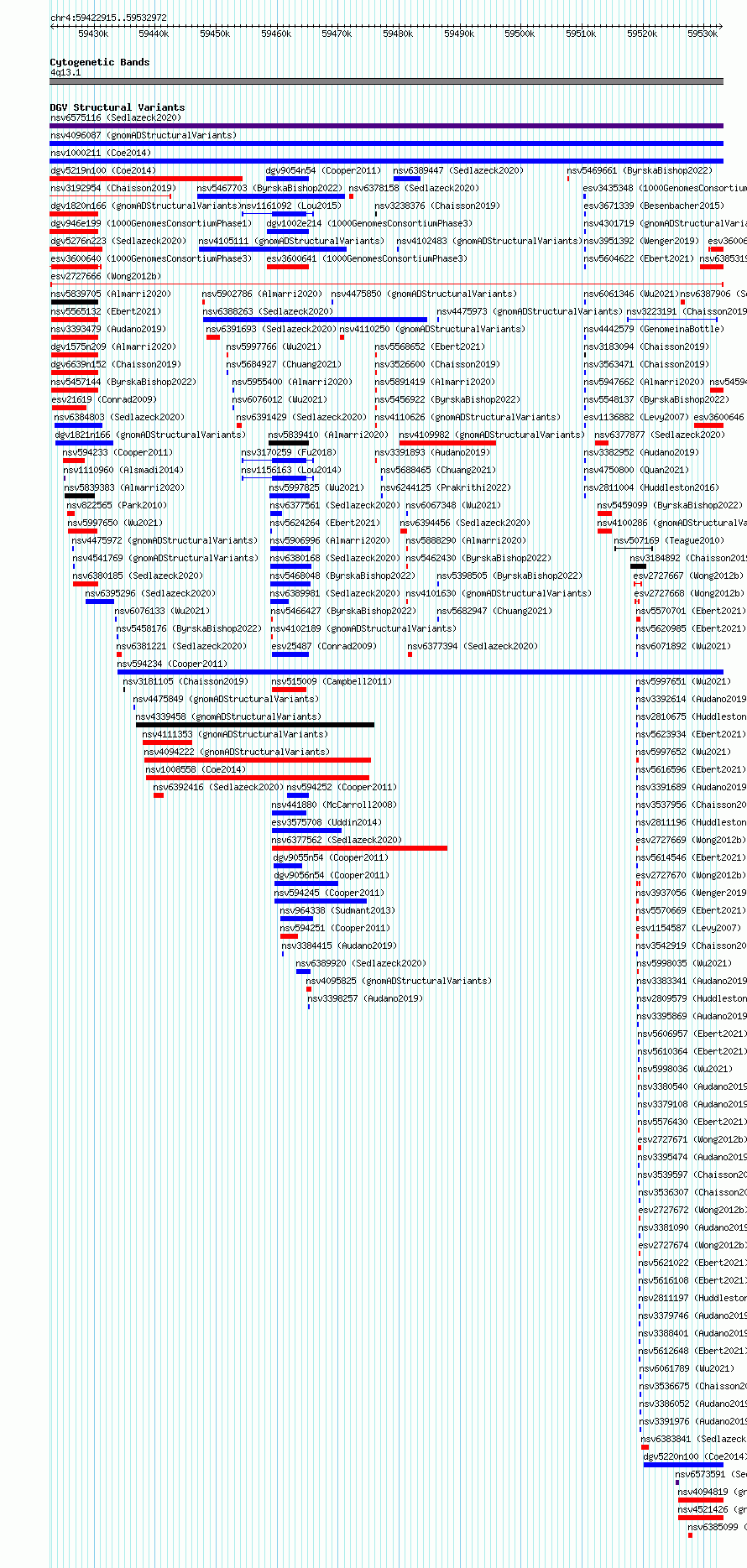Click the black bar under nsv4339458

coord(255,725)
